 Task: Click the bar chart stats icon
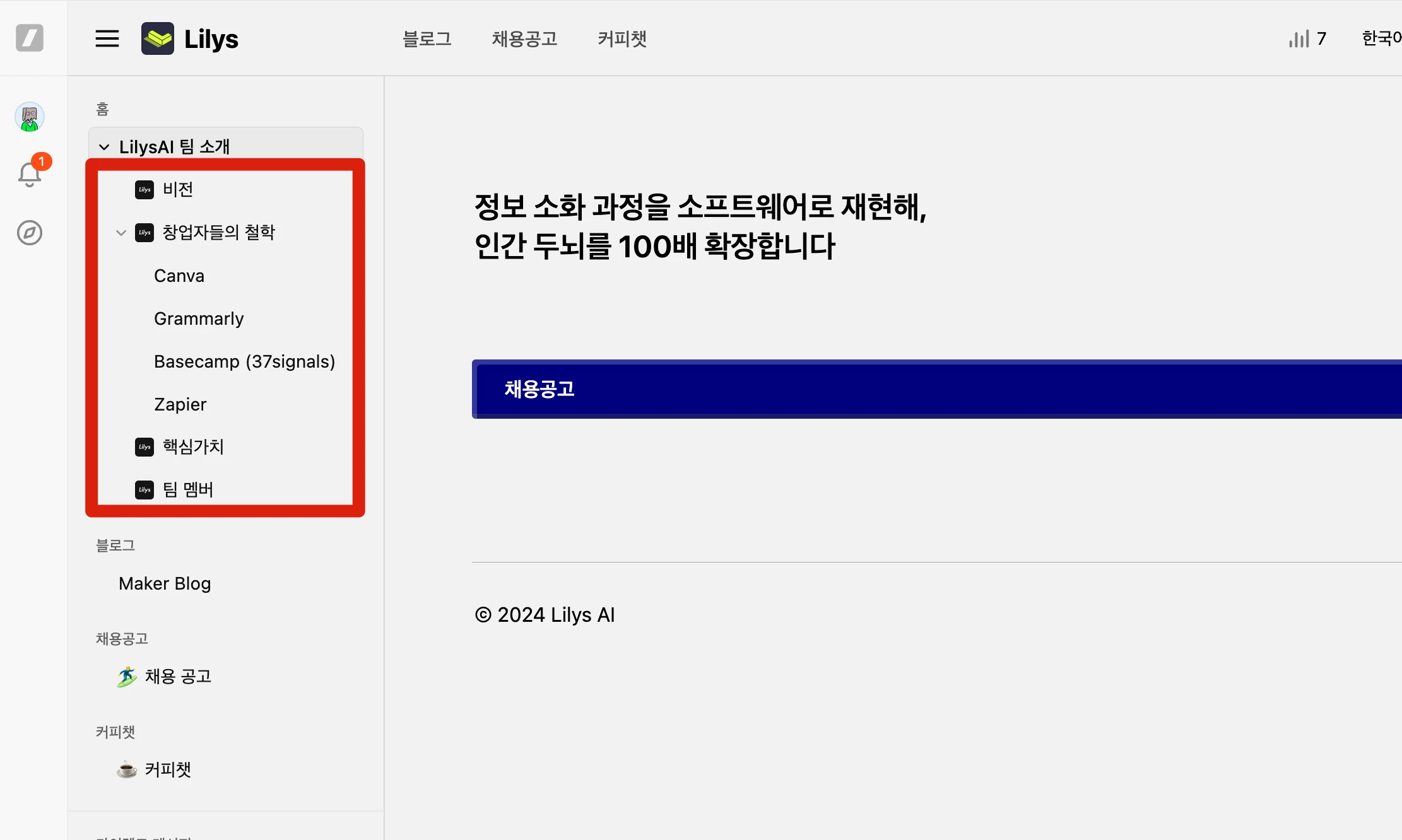(1299, 39)
